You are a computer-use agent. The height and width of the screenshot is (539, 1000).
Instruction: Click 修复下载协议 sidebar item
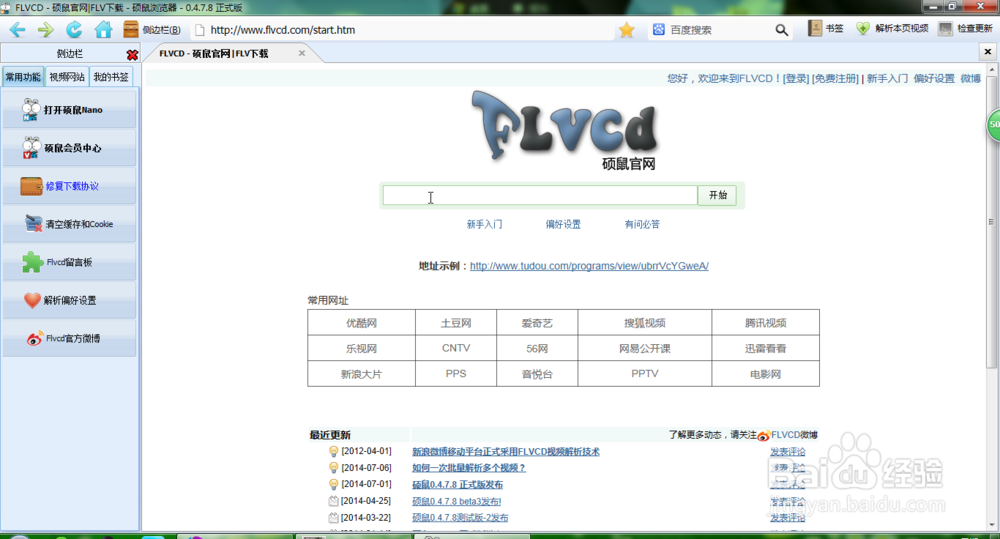pos(70,186)
